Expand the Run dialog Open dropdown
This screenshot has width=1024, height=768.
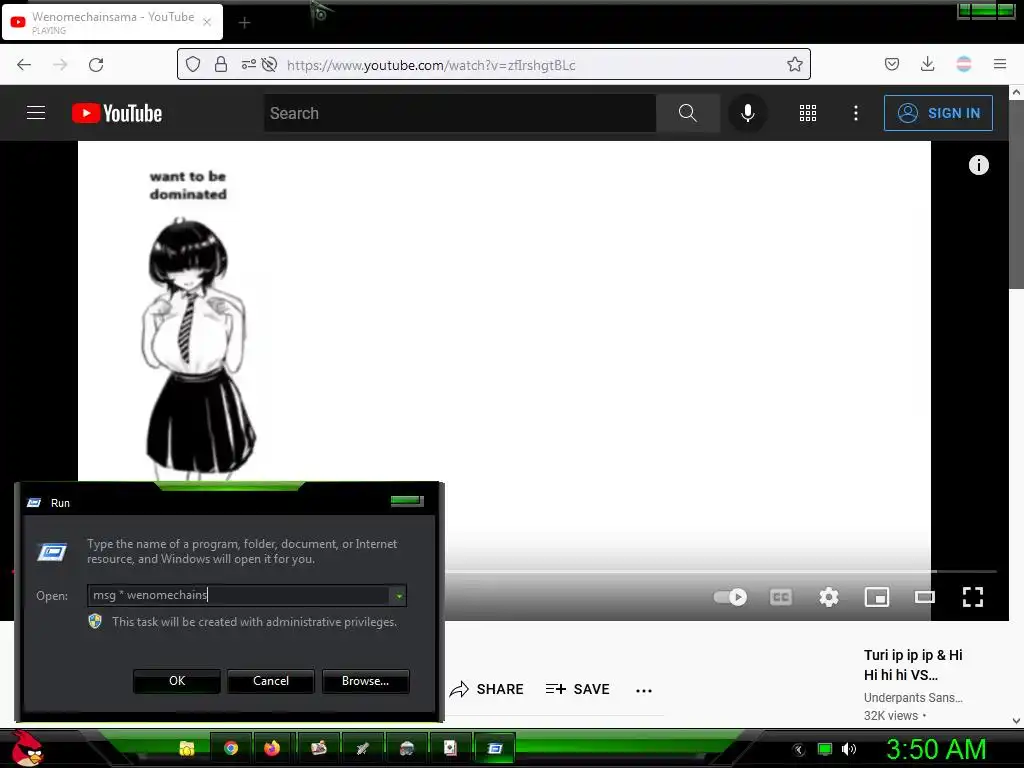click(x=399, y=596)
